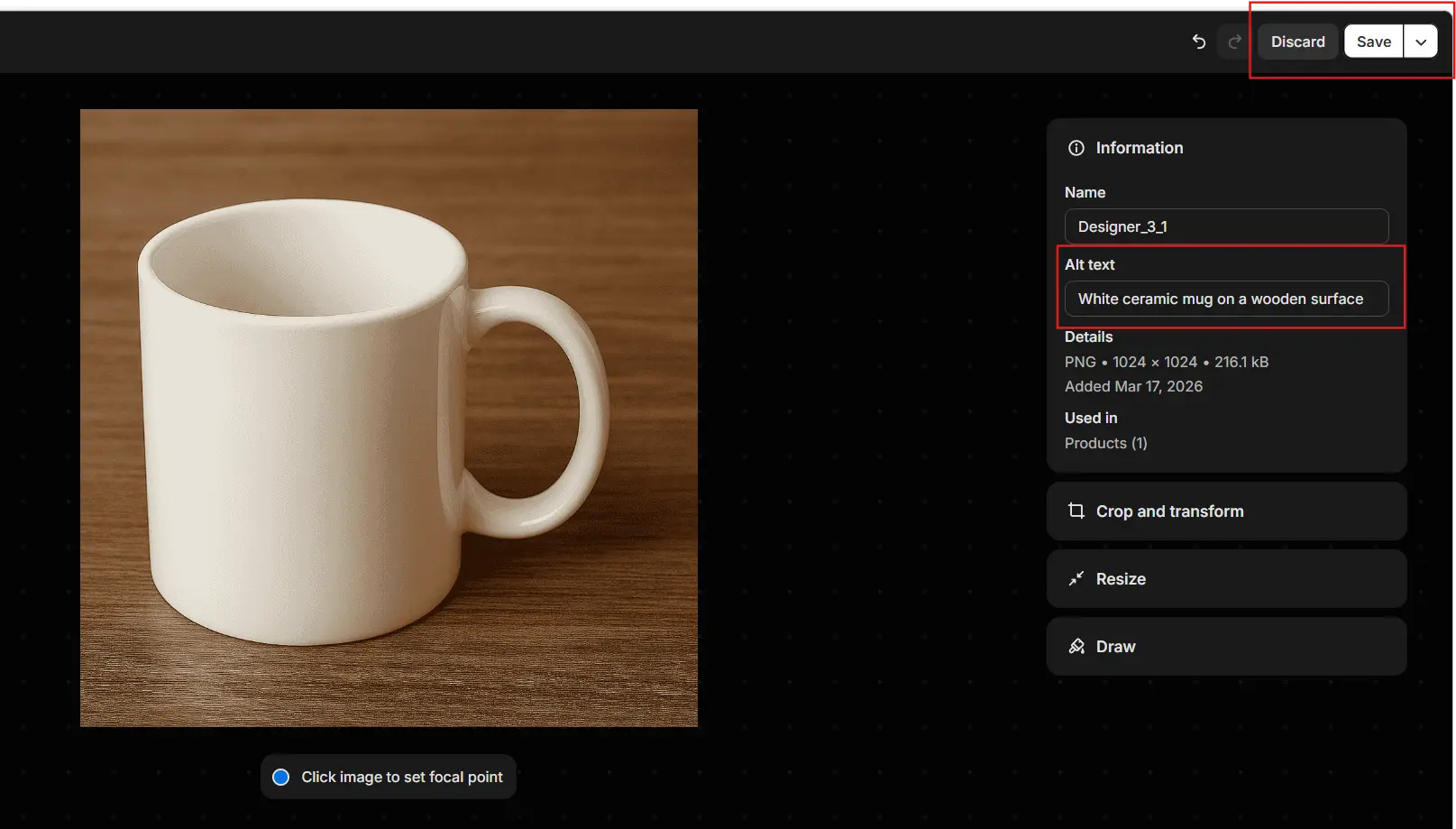Click the 'Click image to set focal point' hint
Screen dimensions: 1456x829
[x=402, y=778]
